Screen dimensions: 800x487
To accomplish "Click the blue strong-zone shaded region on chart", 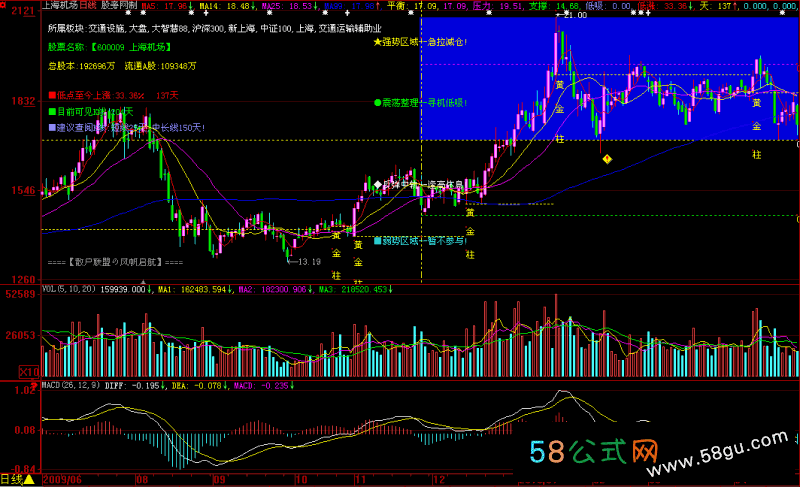I will click(609, 79).
